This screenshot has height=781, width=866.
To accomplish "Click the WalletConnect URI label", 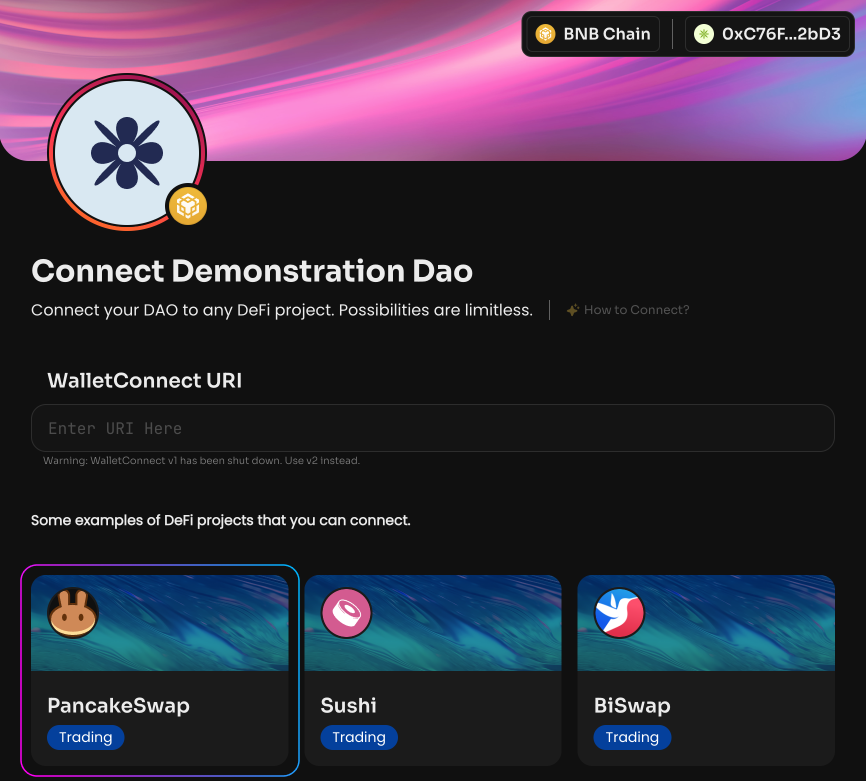I will click(x=145, y=381).
